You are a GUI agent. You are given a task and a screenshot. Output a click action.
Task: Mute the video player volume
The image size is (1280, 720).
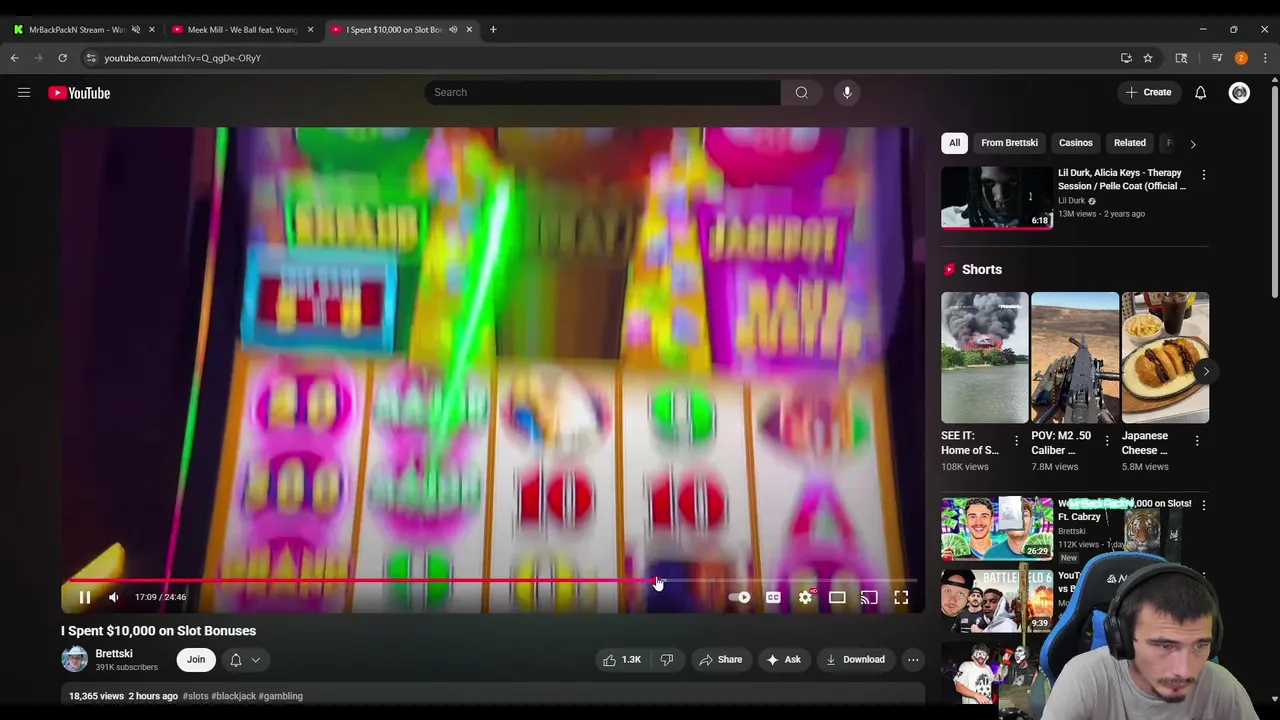pyautogui.click(x=114, y=597)
